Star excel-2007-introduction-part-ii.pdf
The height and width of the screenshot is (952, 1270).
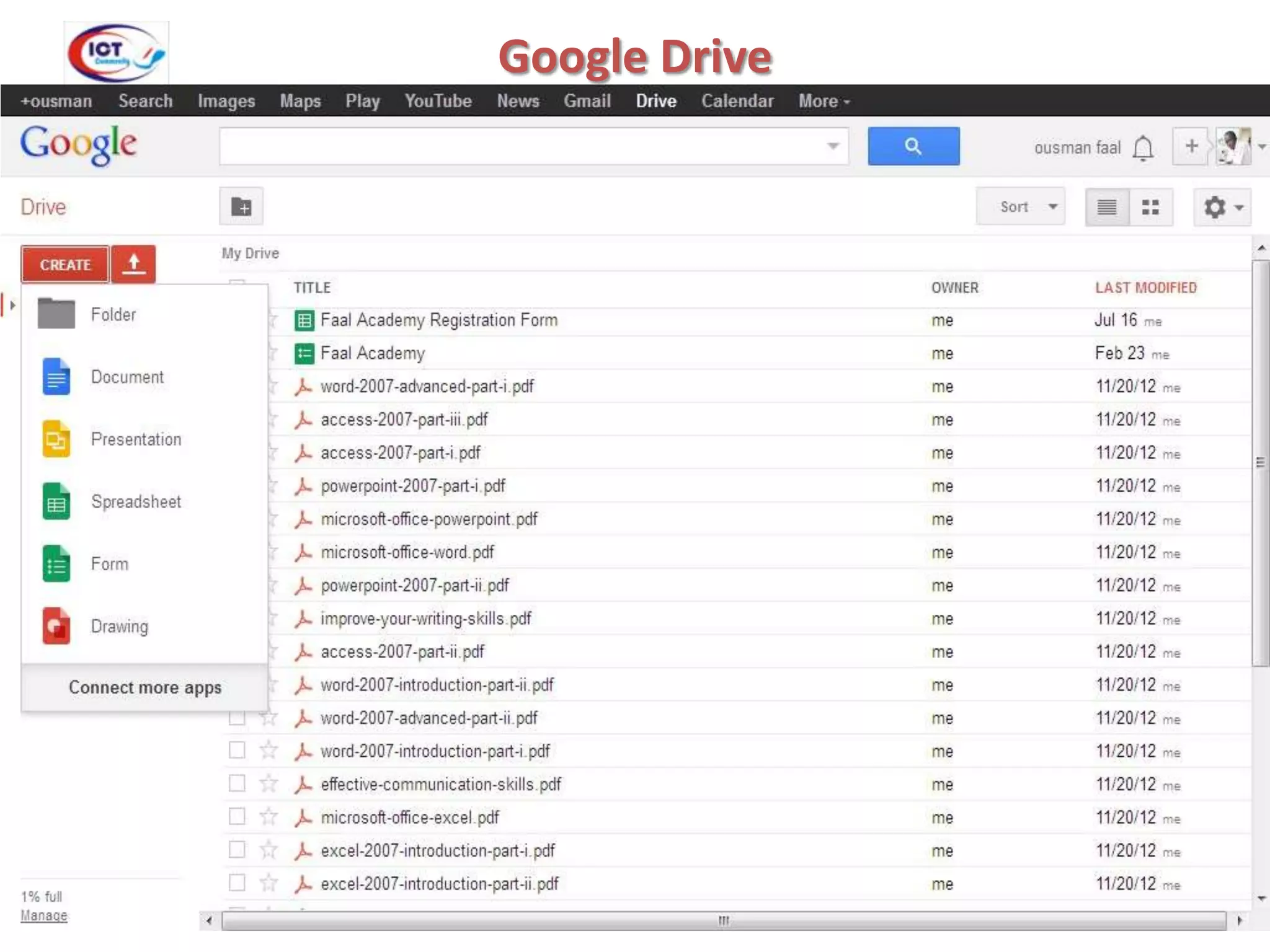[269, 882]
